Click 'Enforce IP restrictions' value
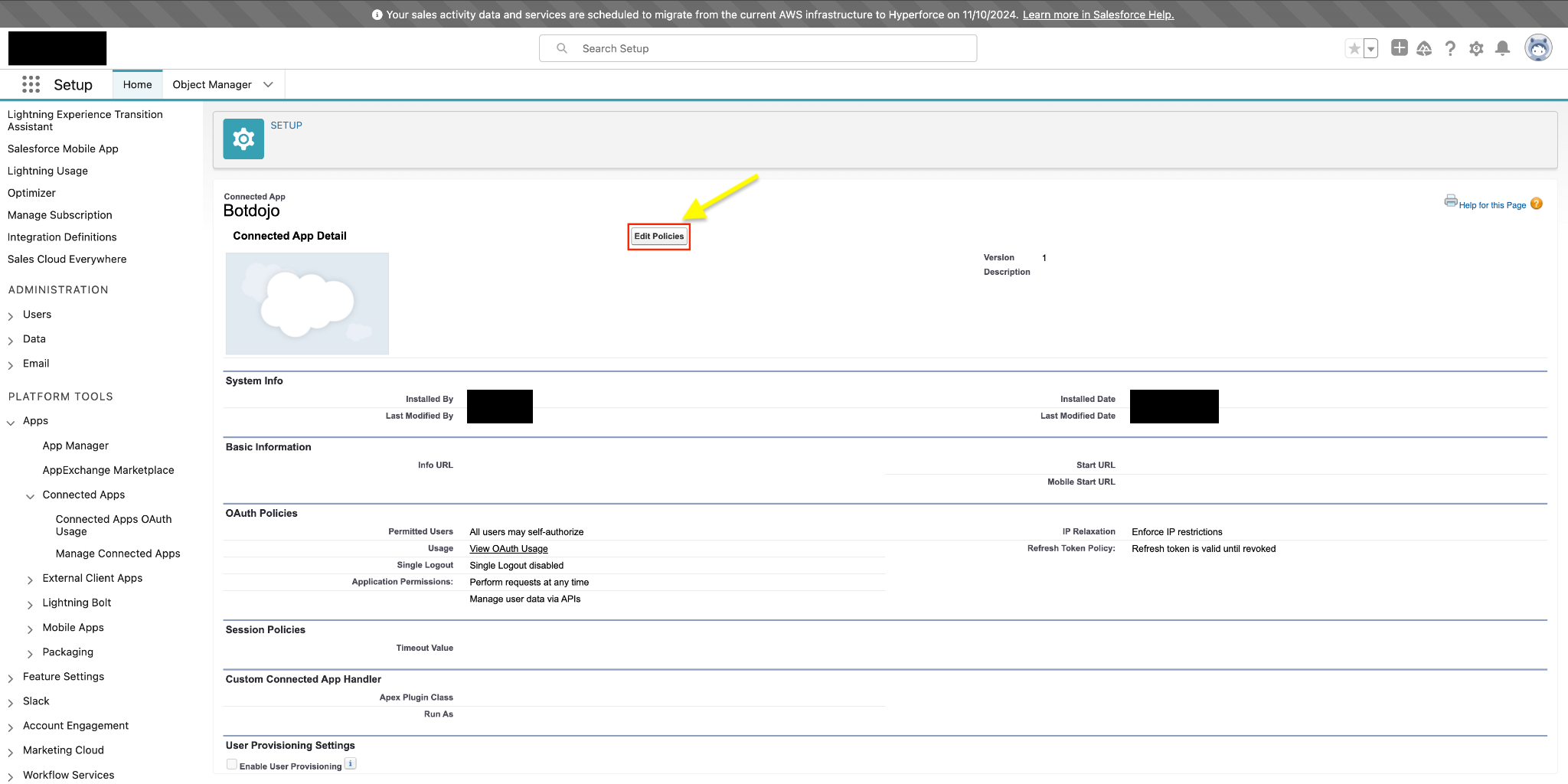The height and width of the screenshot is (784, 1568). point(1177,532)
